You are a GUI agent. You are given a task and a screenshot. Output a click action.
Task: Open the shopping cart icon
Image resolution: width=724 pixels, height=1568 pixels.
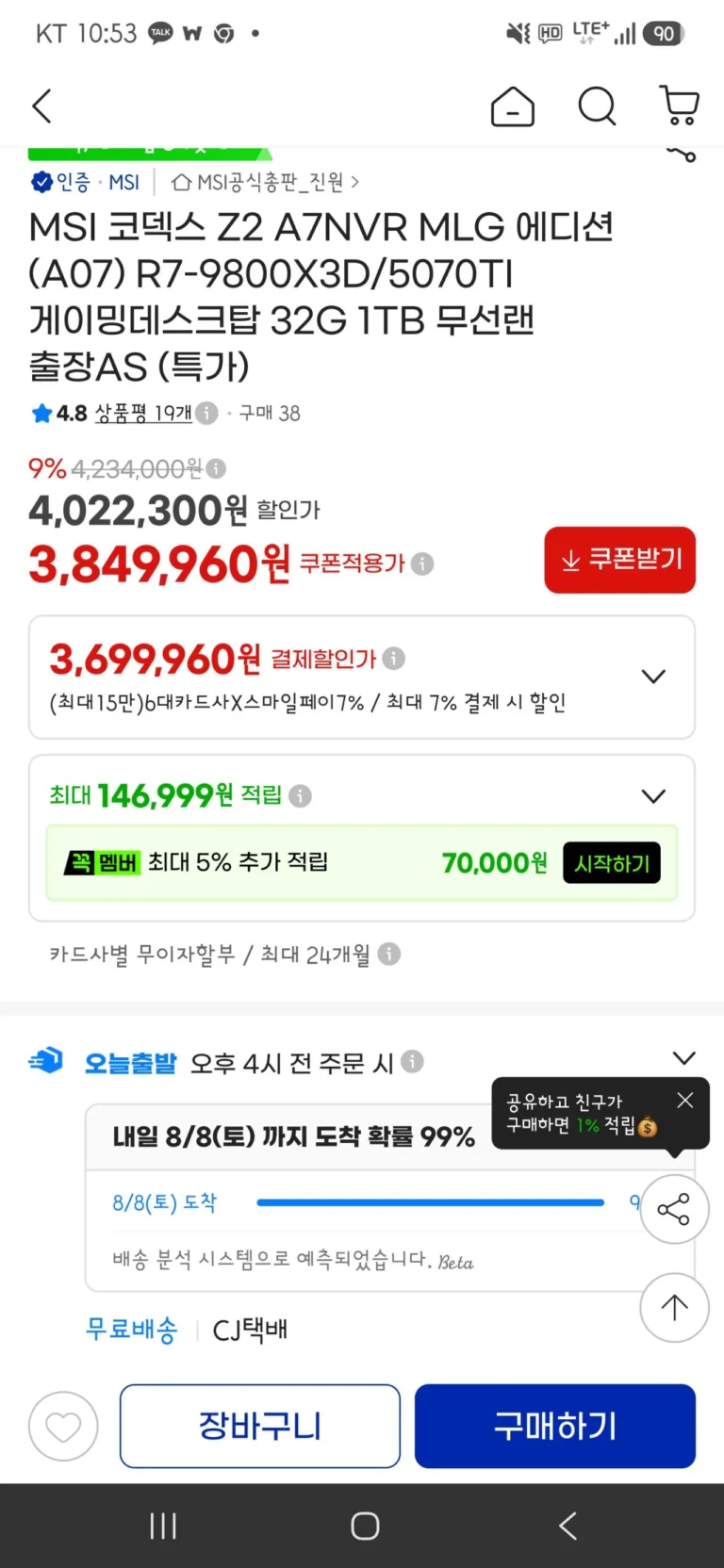click(x=679, y=106)
